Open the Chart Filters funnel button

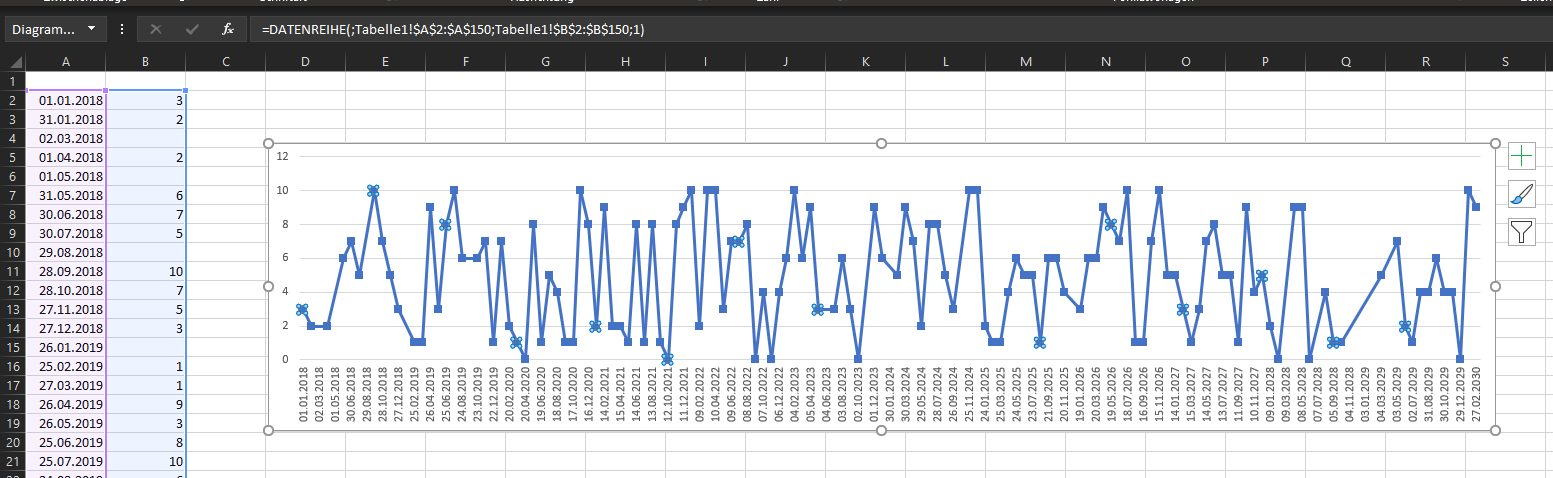click(x=1521, y=233)
